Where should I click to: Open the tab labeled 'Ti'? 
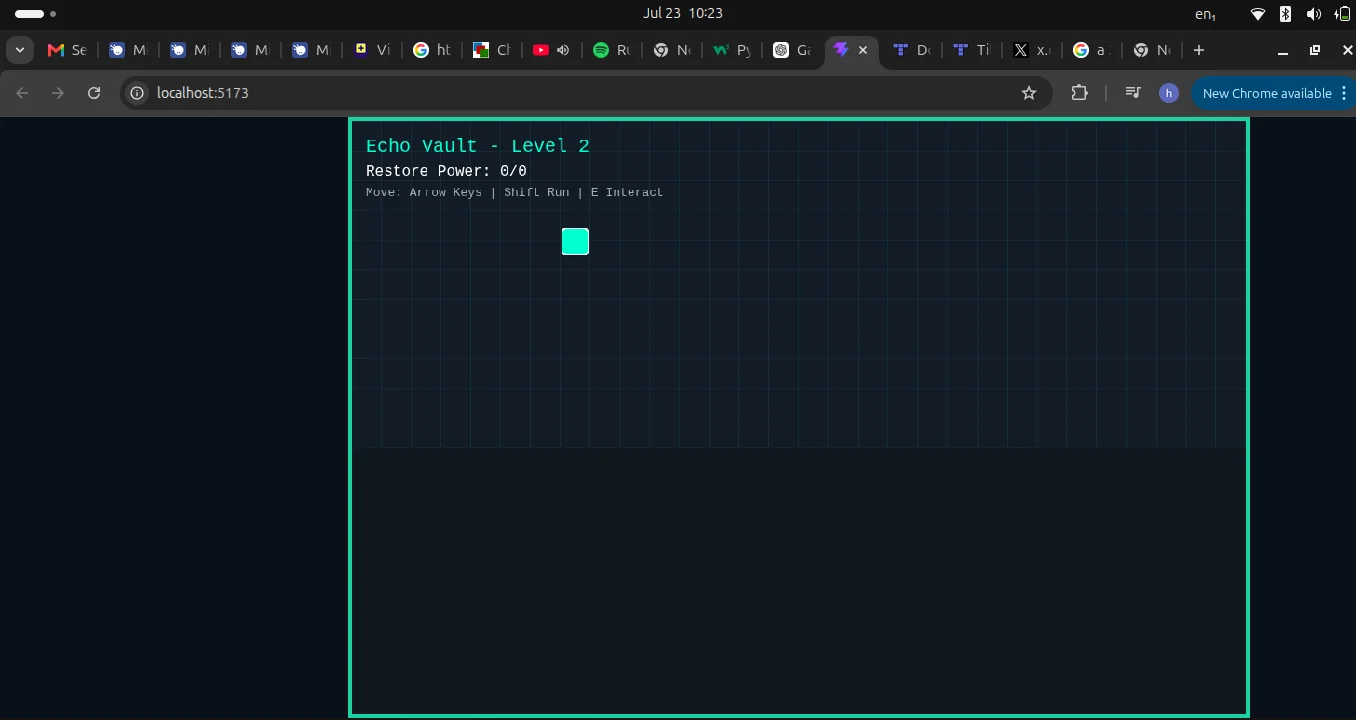click(x=972, y=50)
